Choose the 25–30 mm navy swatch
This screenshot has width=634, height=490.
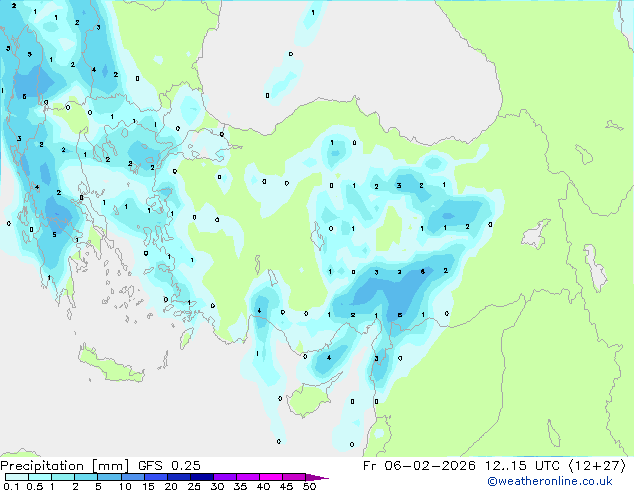(x=201, y=477)
